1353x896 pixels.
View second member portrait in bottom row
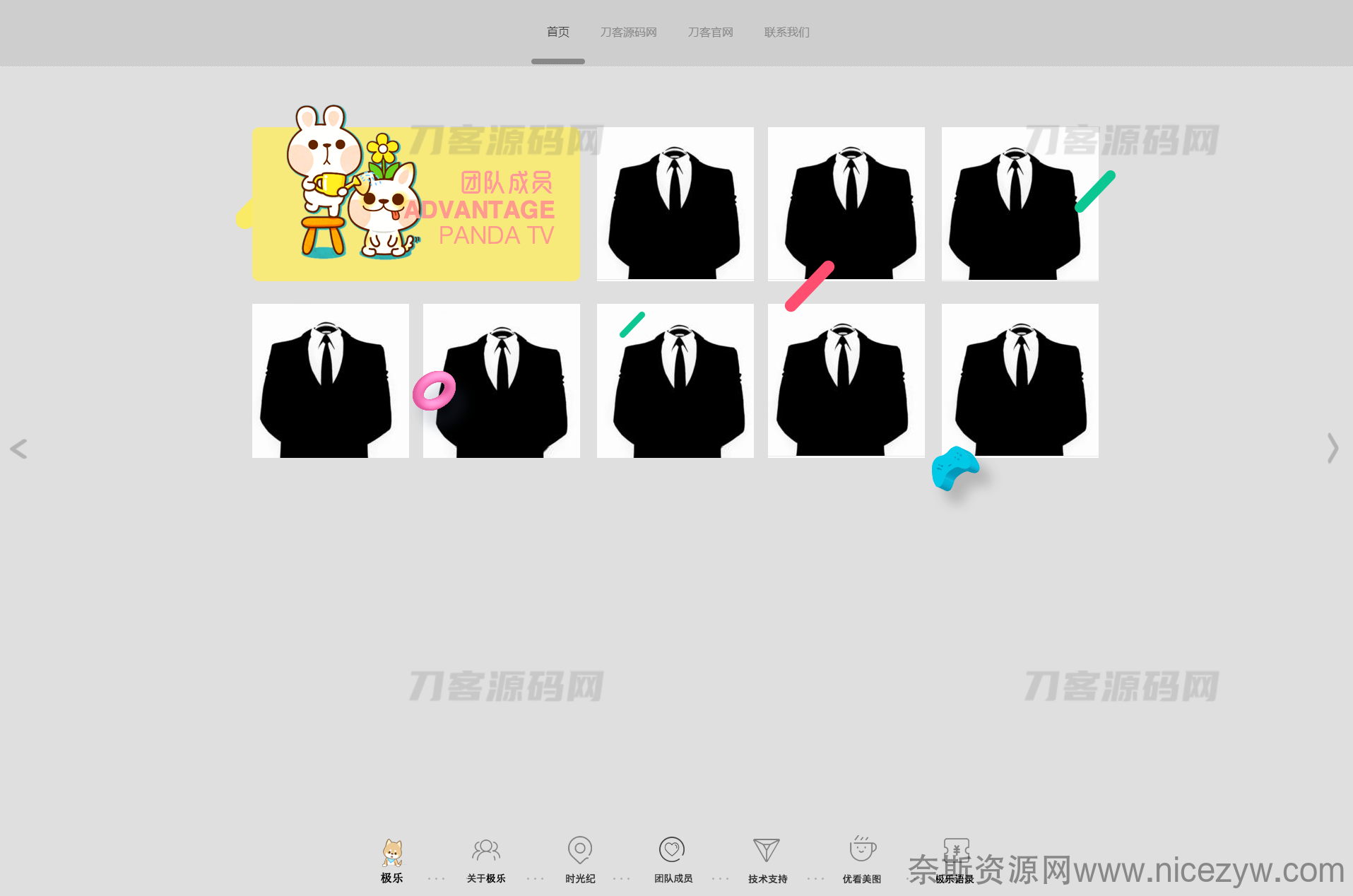point(502,381)
